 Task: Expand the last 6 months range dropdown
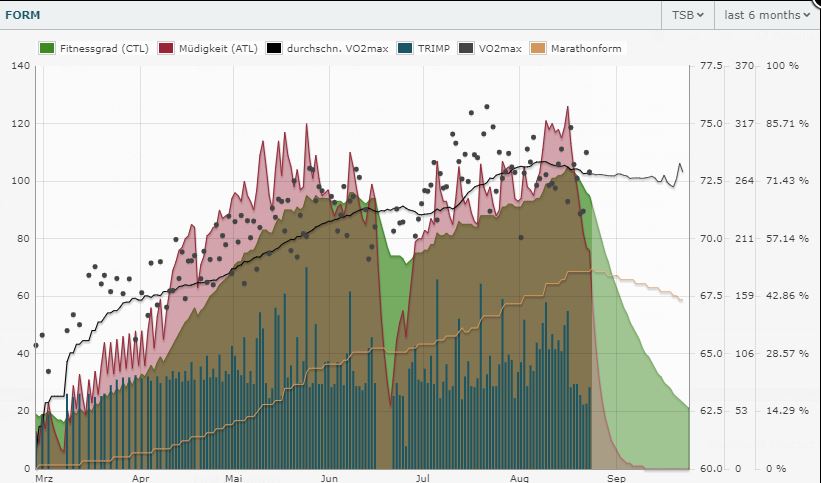766,15
